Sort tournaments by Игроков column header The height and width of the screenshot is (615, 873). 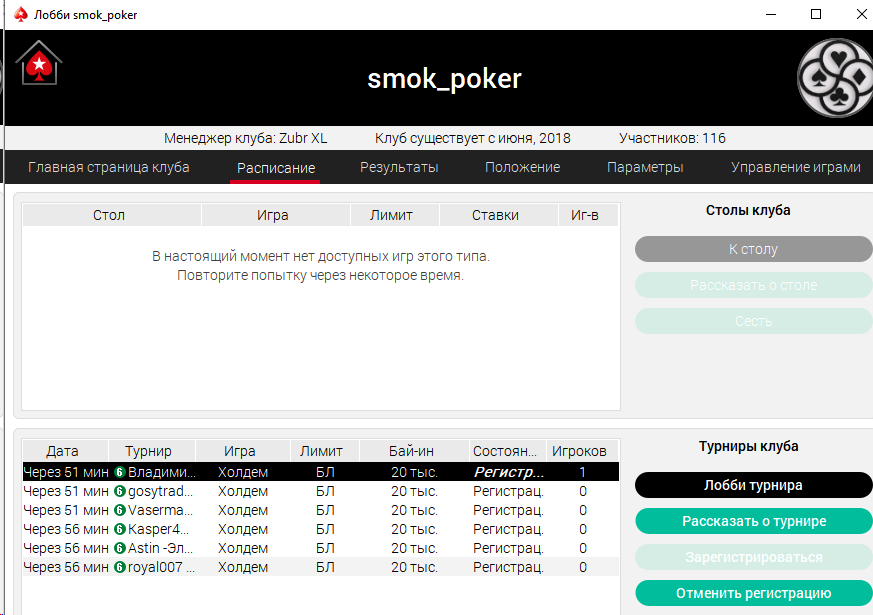tap(583, 451)
